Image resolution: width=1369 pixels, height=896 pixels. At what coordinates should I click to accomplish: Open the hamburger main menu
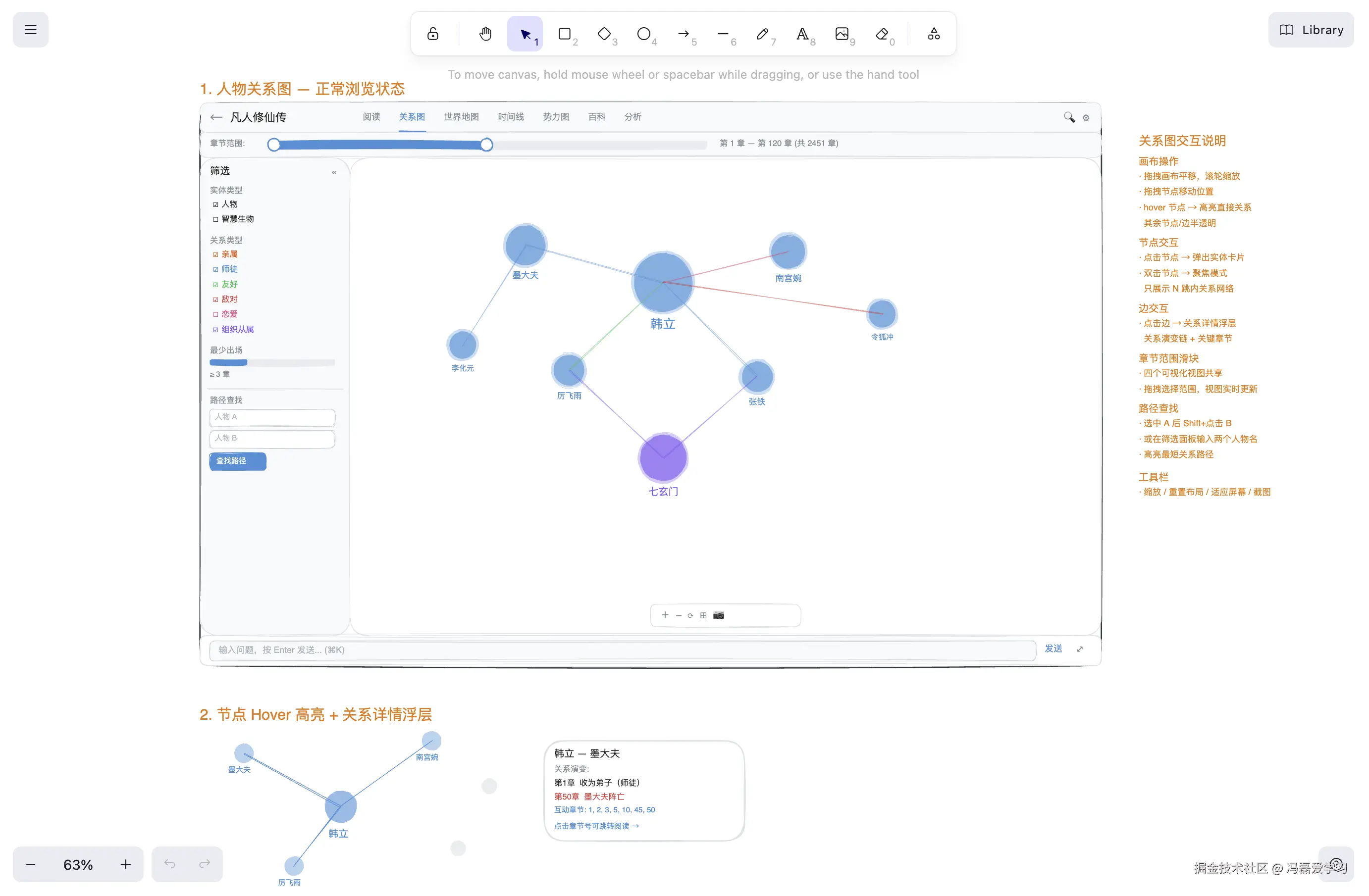[31, 30]
